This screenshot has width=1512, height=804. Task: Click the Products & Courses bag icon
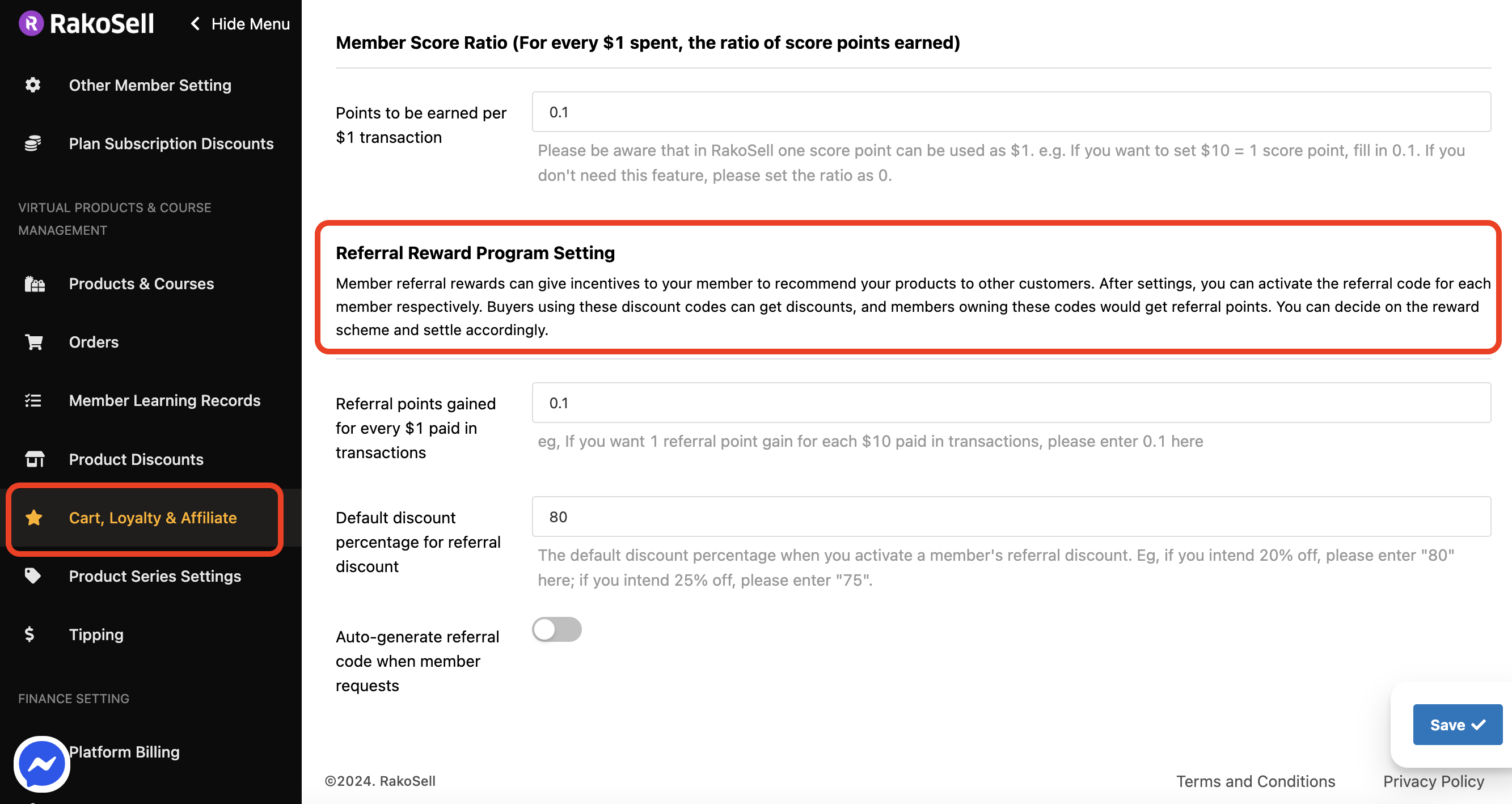coord(34,284)
